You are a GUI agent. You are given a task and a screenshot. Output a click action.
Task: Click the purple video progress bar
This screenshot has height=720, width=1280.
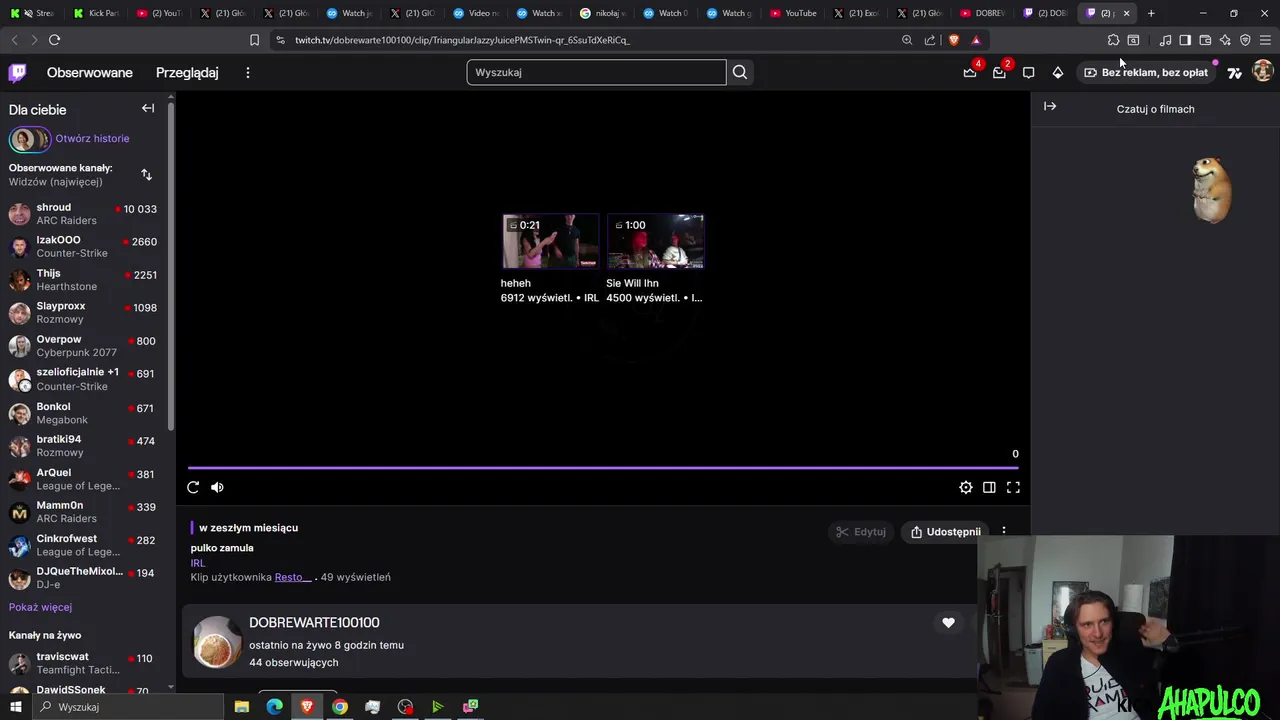pyautogui.click(x=604, y=467)
